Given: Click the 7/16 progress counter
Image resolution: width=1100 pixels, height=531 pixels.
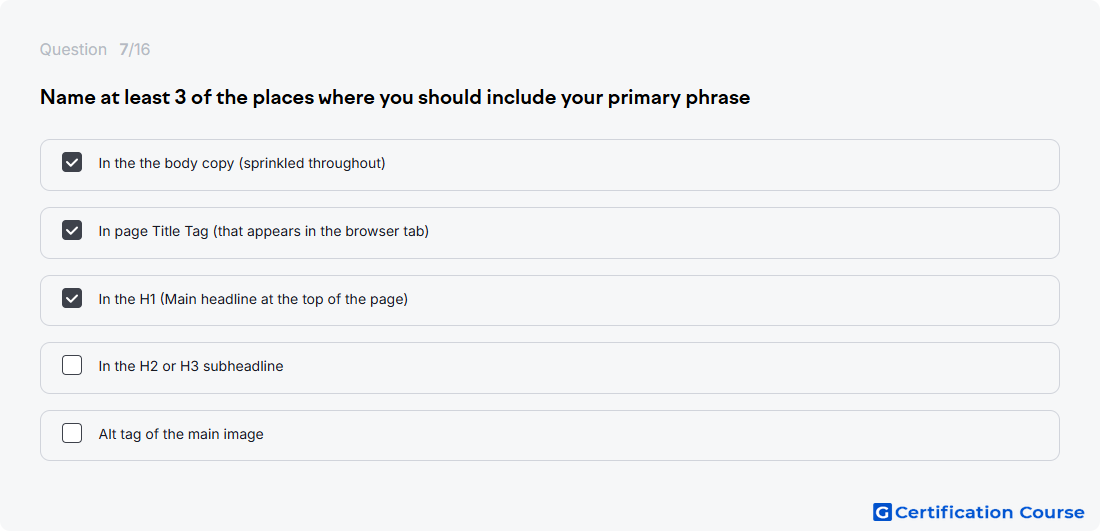Looking at the screenshot, I should click(135, 50).
